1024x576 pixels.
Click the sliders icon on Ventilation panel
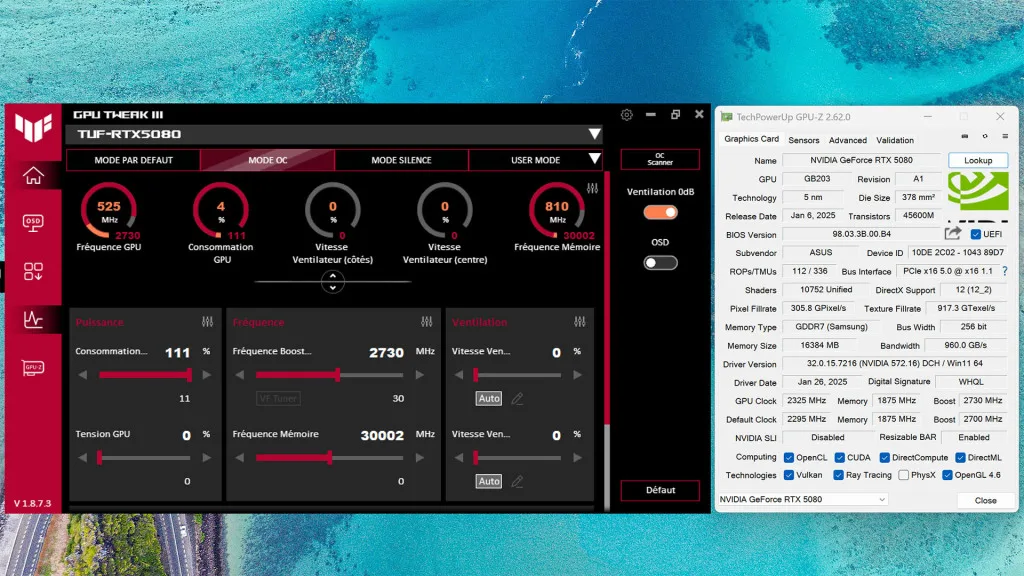(x=578, y=322)
